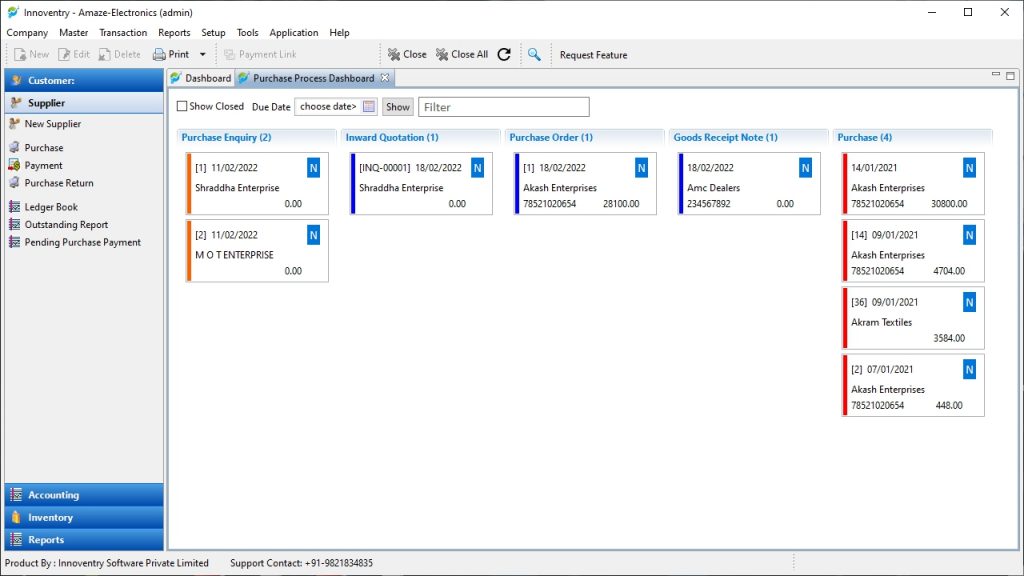Click N icon on INQ-00001 quotation card
Screen dimensions: 1024x576
pyautogui.click(x=477, y=168)
